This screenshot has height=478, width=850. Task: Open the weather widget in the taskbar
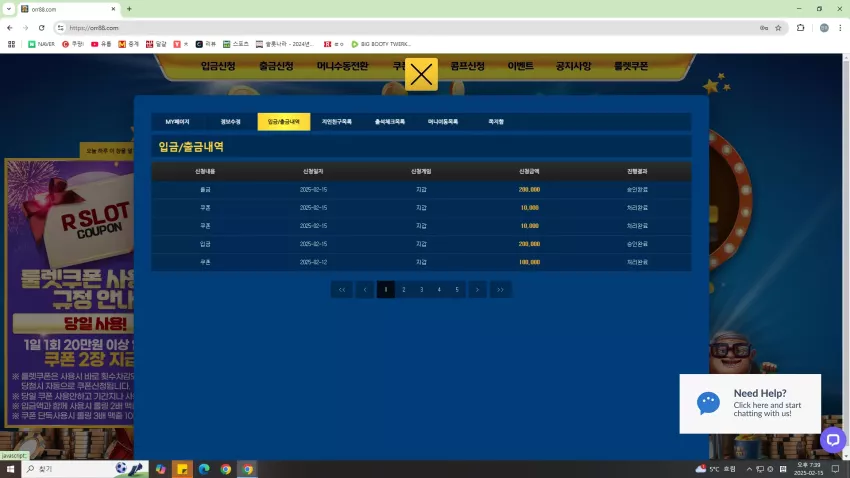point(716,469)
